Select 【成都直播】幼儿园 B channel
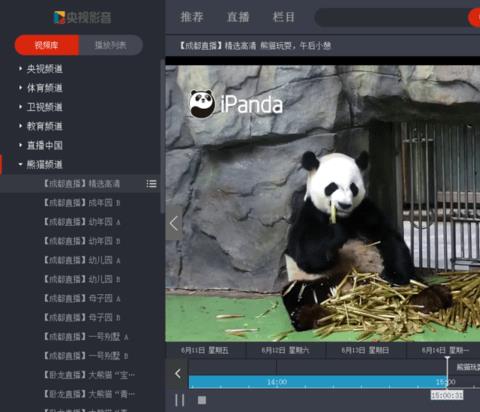480x412 pixels. (x=82, y=279)
